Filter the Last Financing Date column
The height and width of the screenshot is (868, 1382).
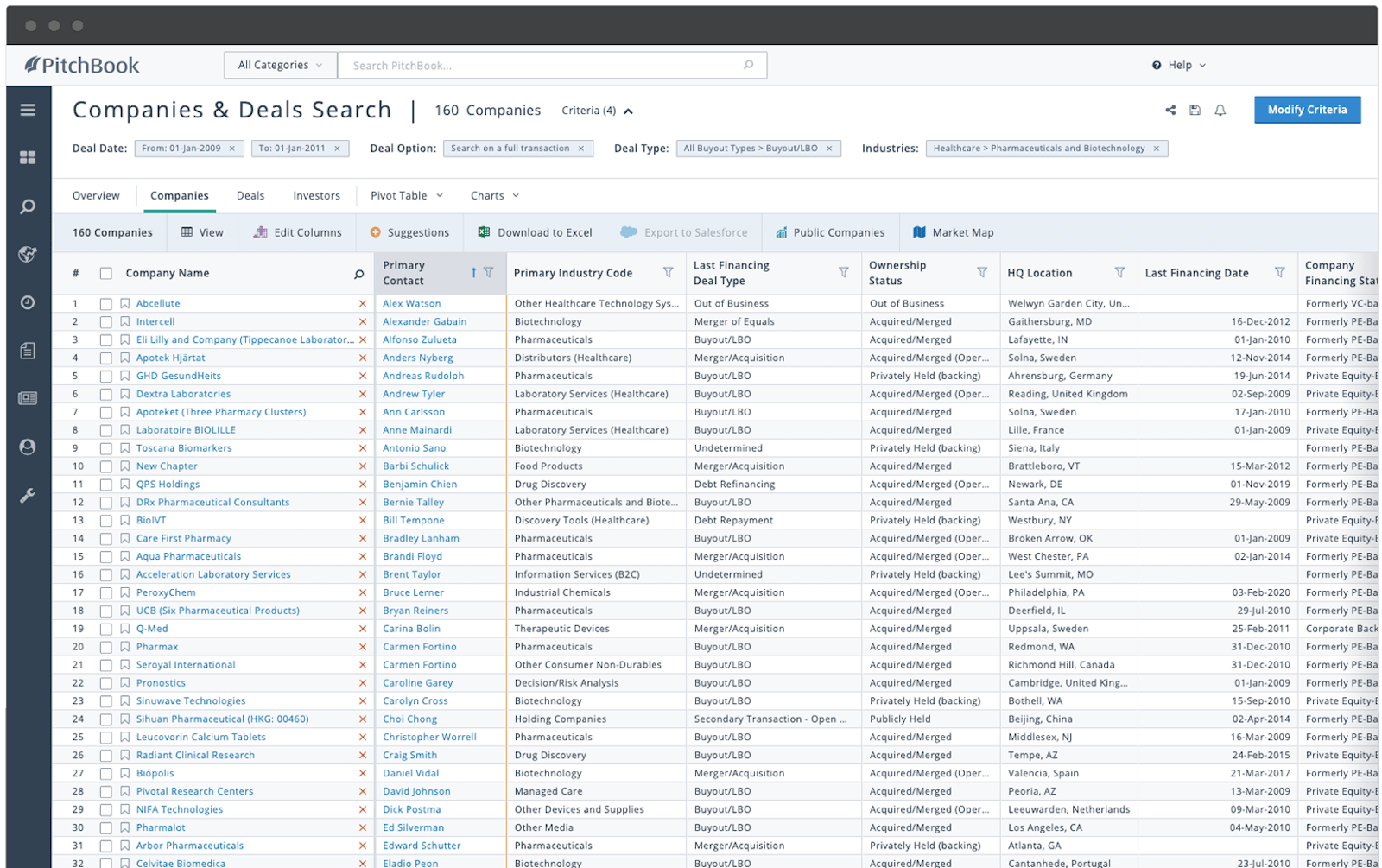[1279, 273]
